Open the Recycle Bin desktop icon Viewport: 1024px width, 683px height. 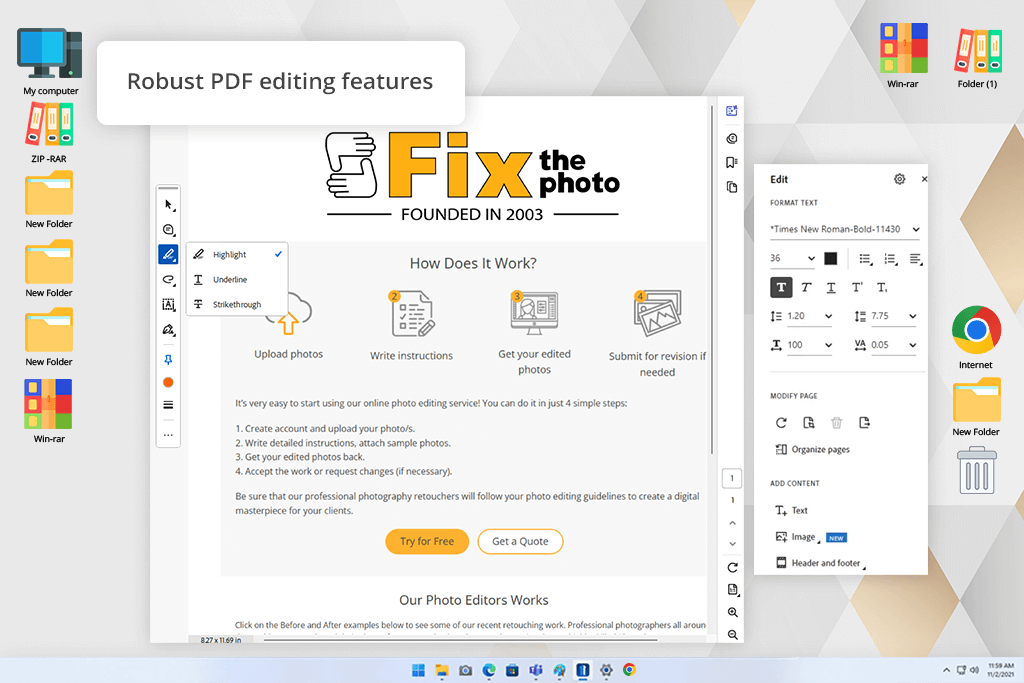978,471
